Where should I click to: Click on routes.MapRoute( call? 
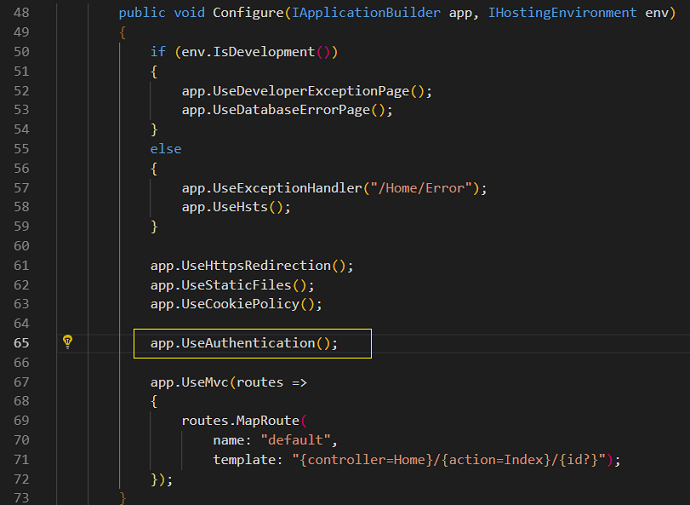pyautogui.click(x=244, y=421)
